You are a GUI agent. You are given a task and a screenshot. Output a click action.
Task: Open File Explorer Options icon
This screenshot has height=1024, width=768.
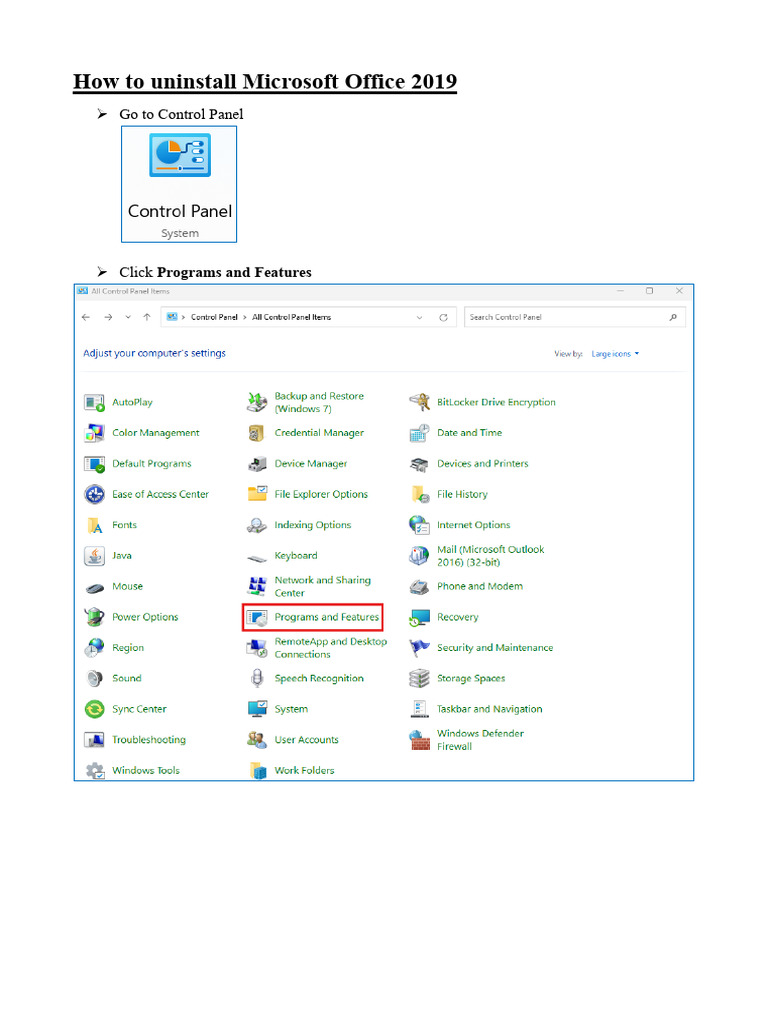pyautogui.click(x=257, y=494)
